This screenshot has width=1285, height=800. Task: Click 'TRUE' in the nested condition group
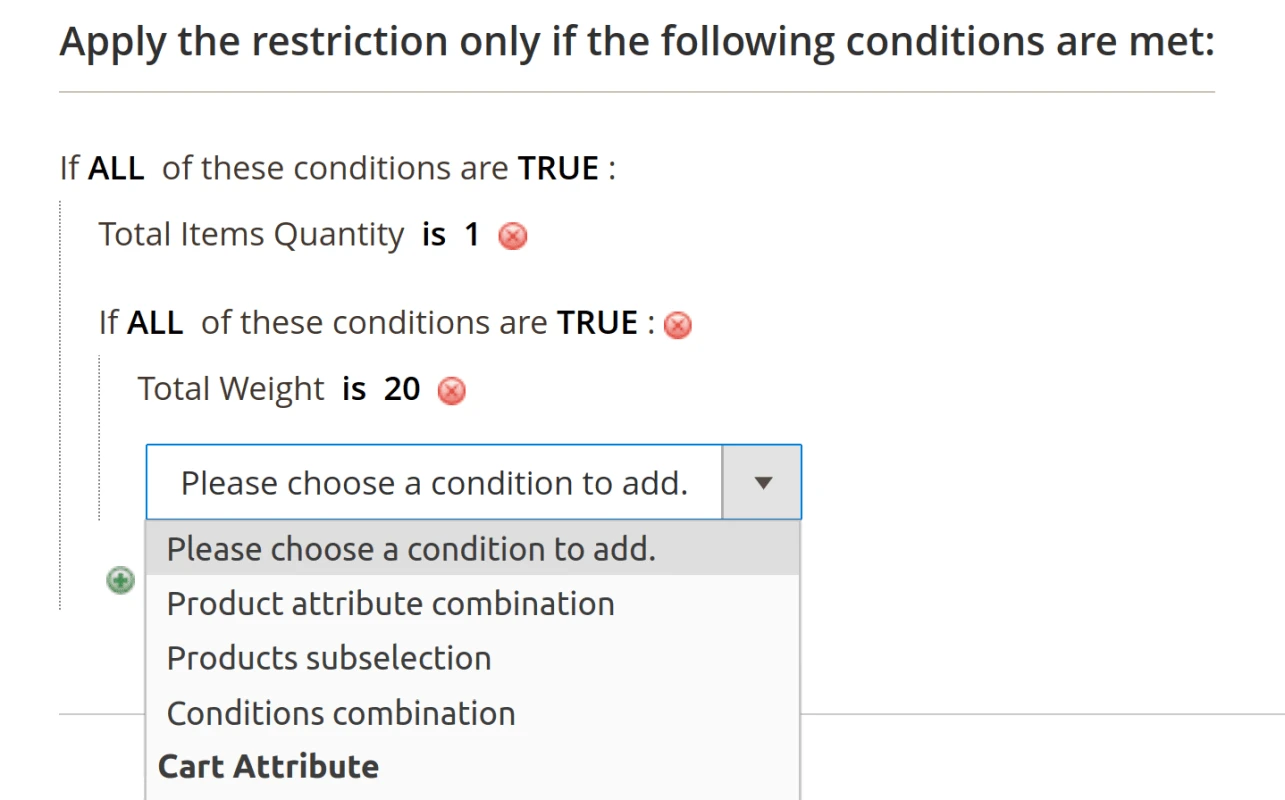tap(600, 322)
